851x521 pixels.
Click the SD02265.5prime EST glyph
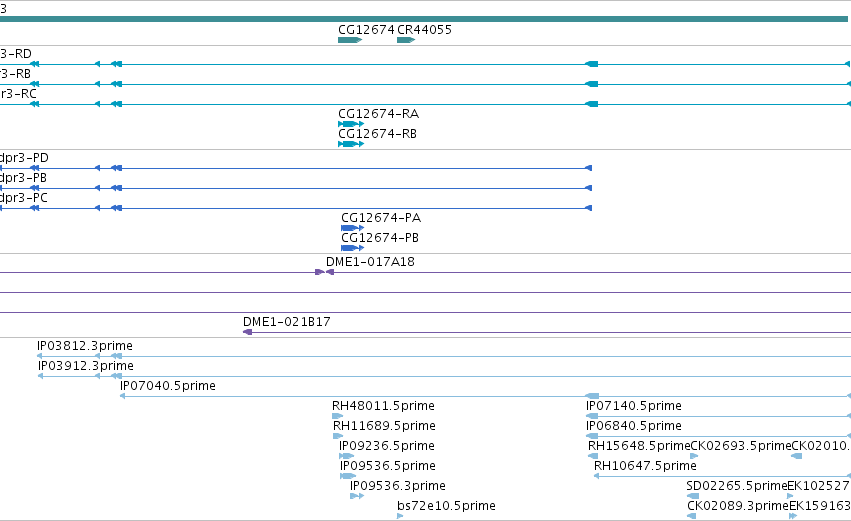693,496
